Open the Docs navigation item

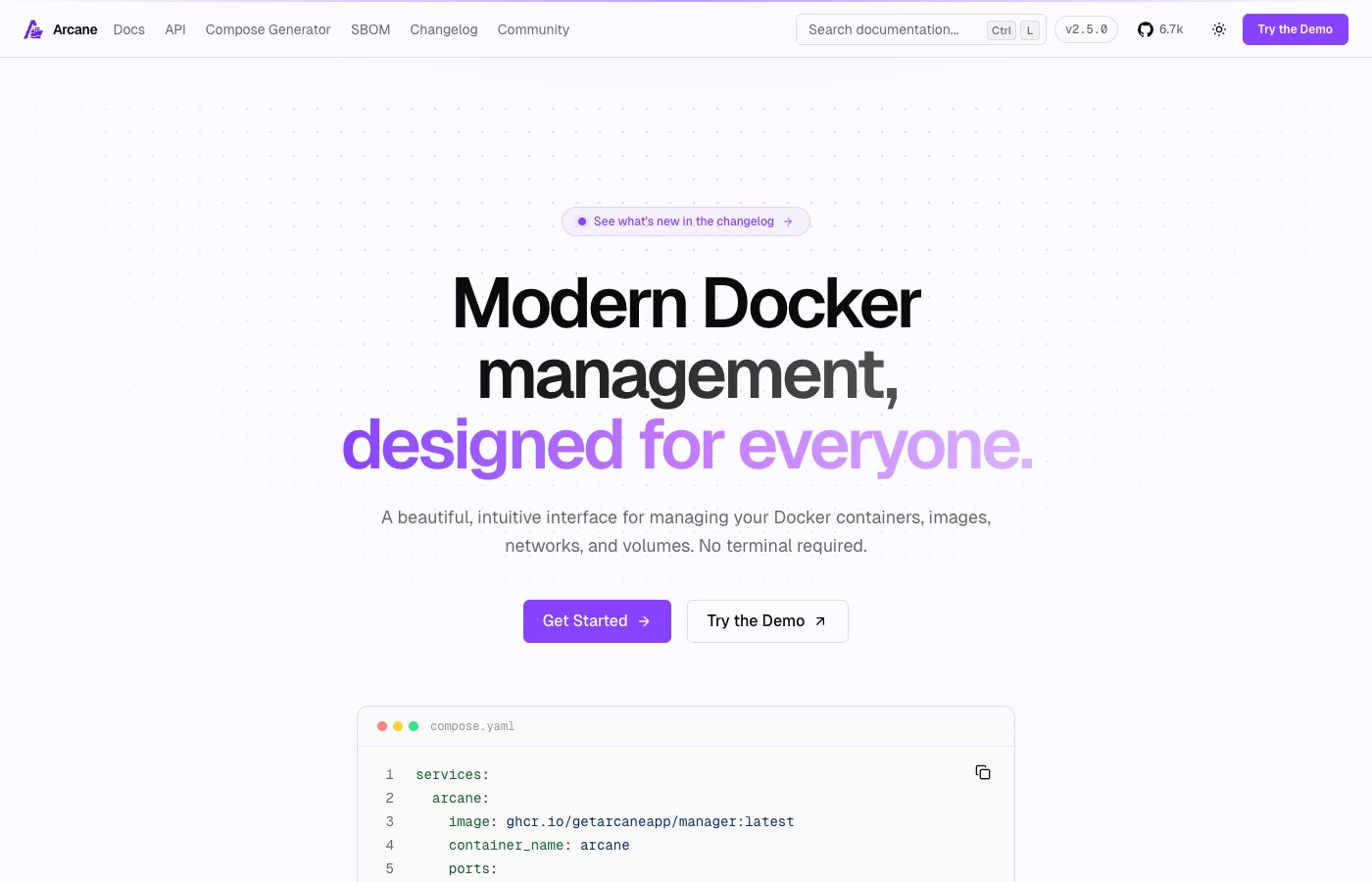point(128,29)
